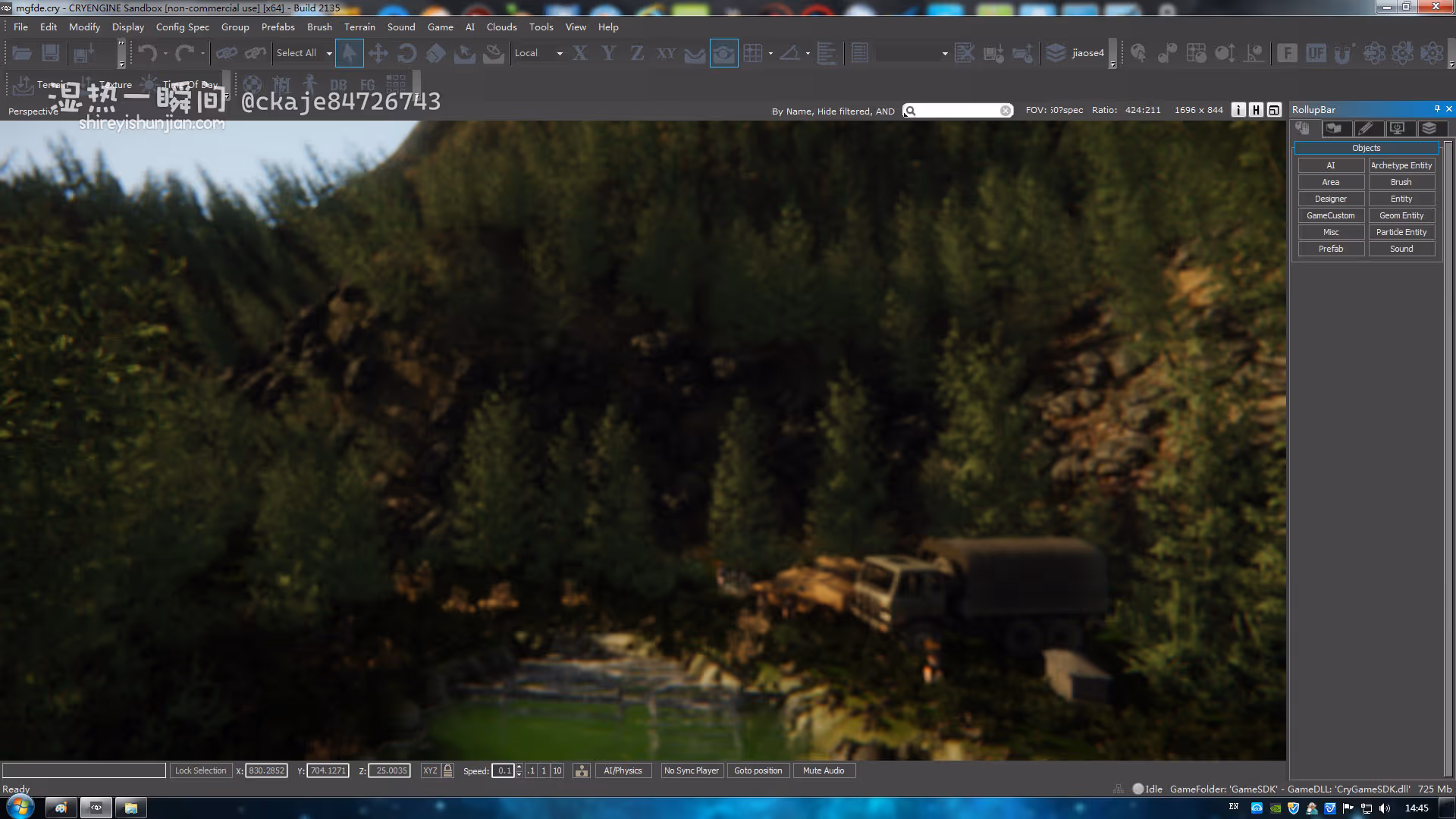Click the Select Terrain tool icon
Screen dimensions: 1456x819
(x=464, y=53)
